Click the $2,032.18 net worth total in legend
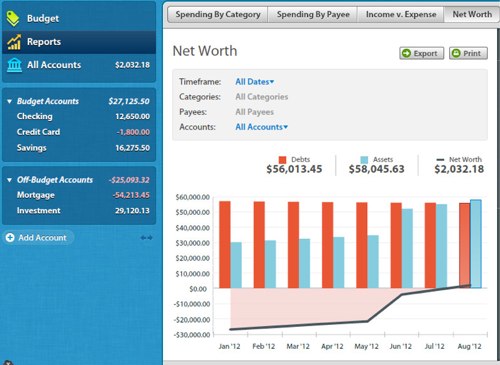 click(459, 169)
